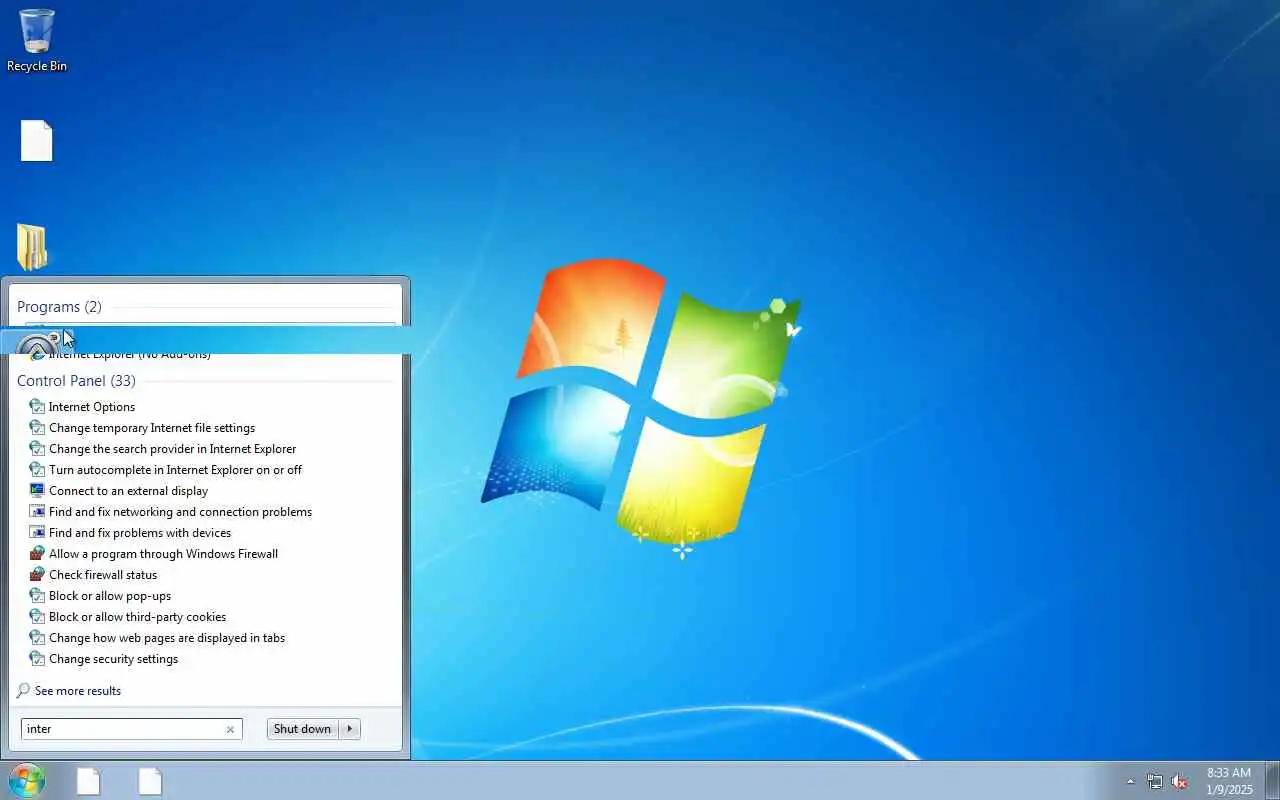Clear the search box with the X button
The width and height of the screenshot is (1280, 800).
click(x=230, y=729)
